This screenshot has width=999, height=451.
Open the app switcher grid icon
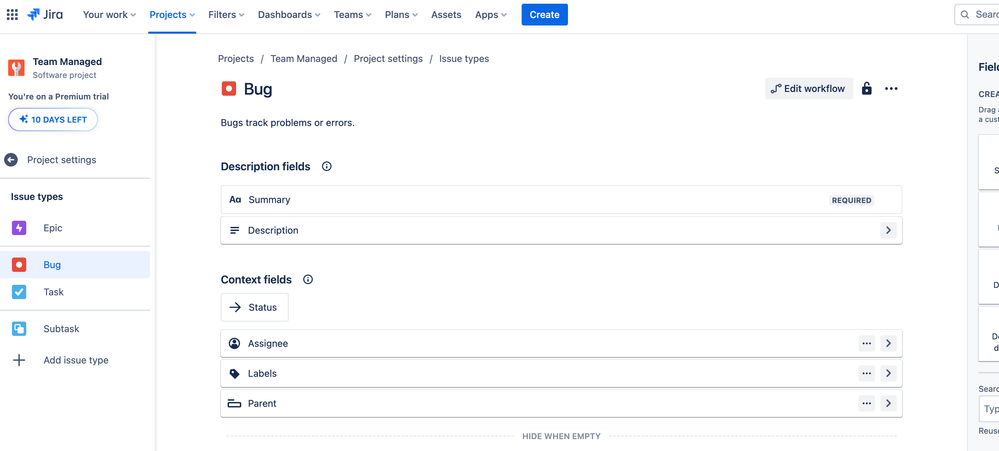pos(12,15)
